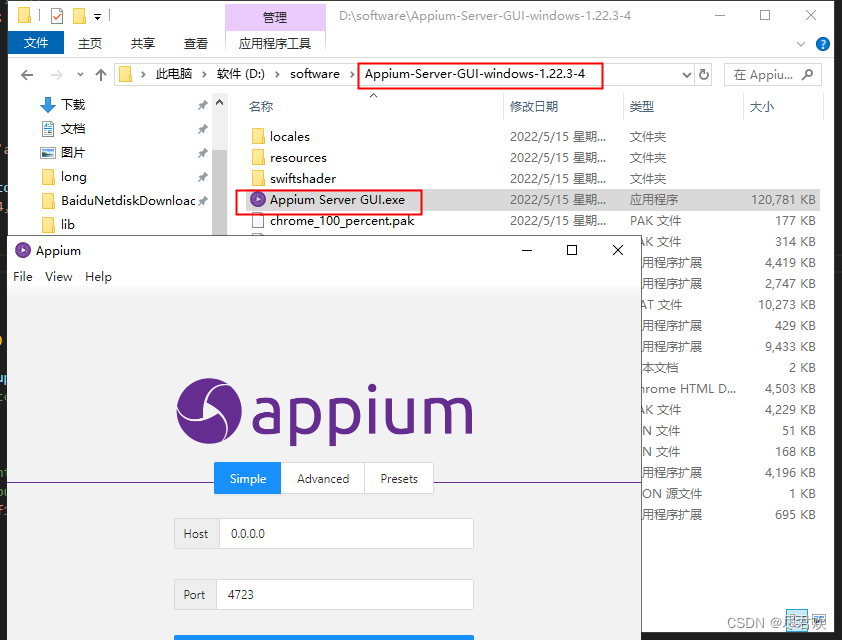Open lib folder in sidebar
842x640 pixels.
[x=67, y=224]
